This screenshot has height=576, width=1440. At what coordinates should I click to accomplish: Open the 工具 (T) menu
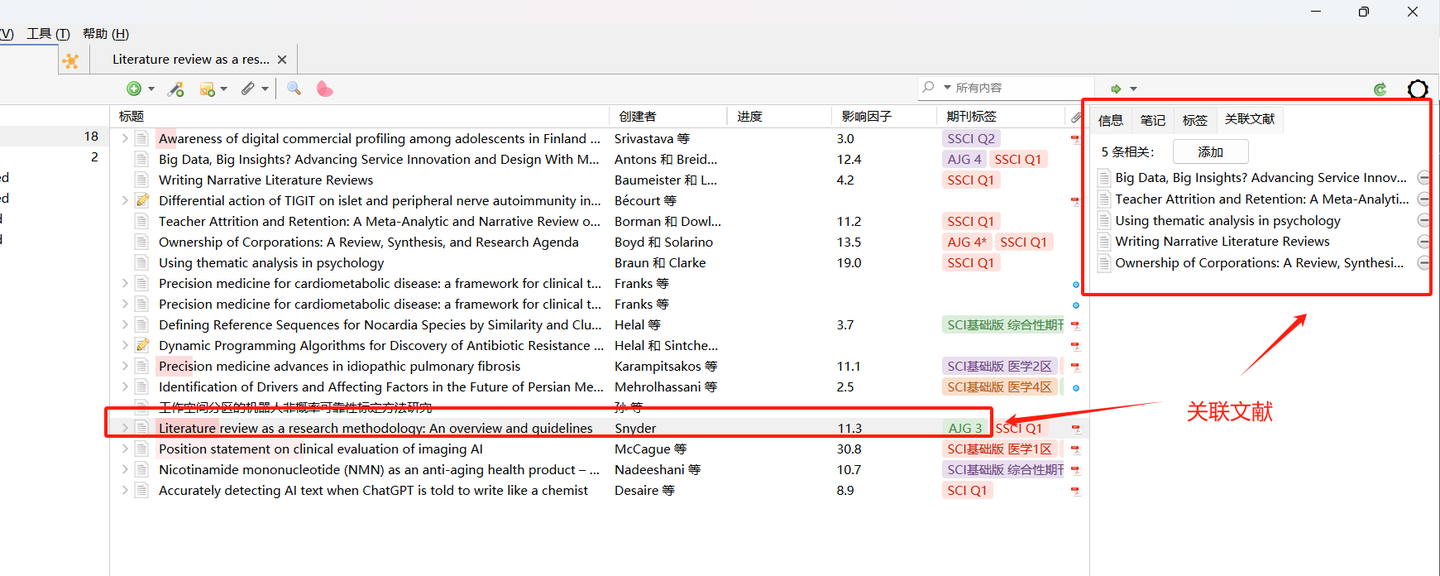(48, 34)
